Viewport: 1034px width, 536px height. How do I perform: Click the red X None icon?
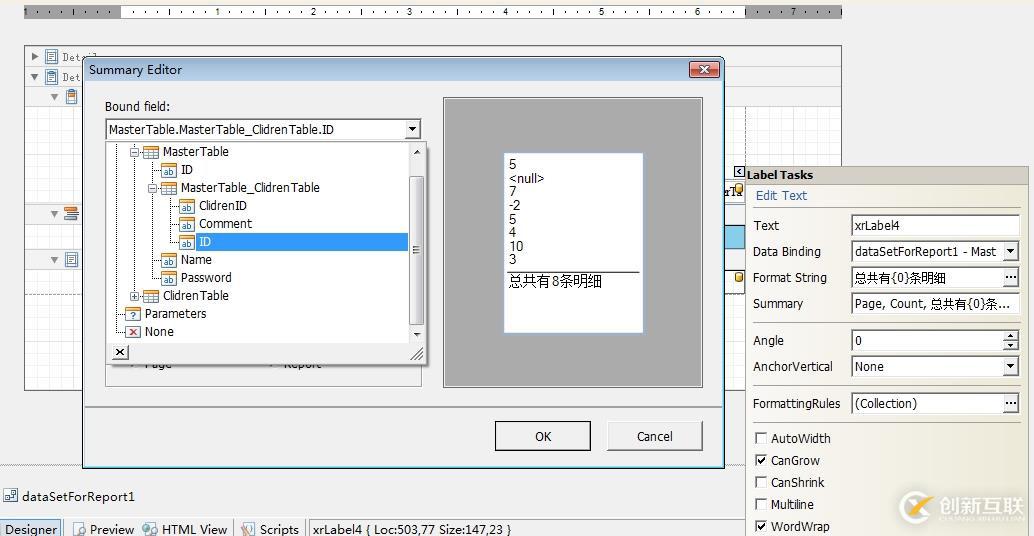point(133,332)
